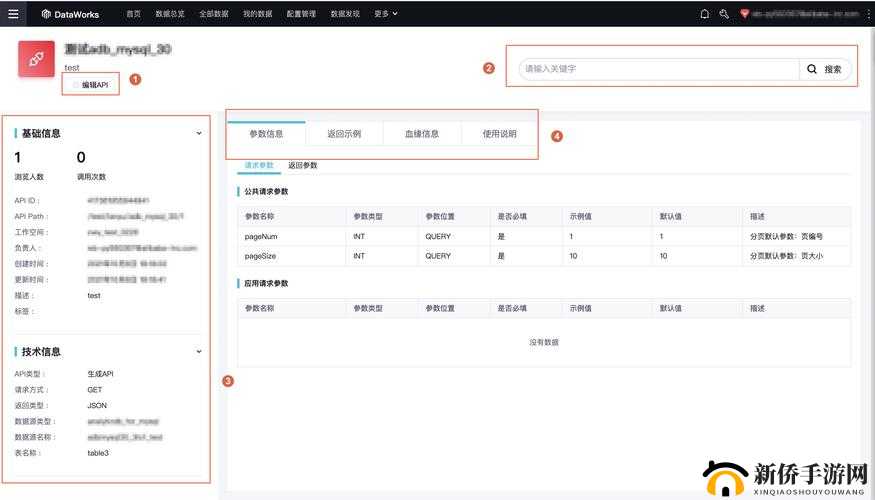Screen dimensions: 875x500
Task: Click the DataWorks logo
Action: pyautogui.click(x=70, y=14)
